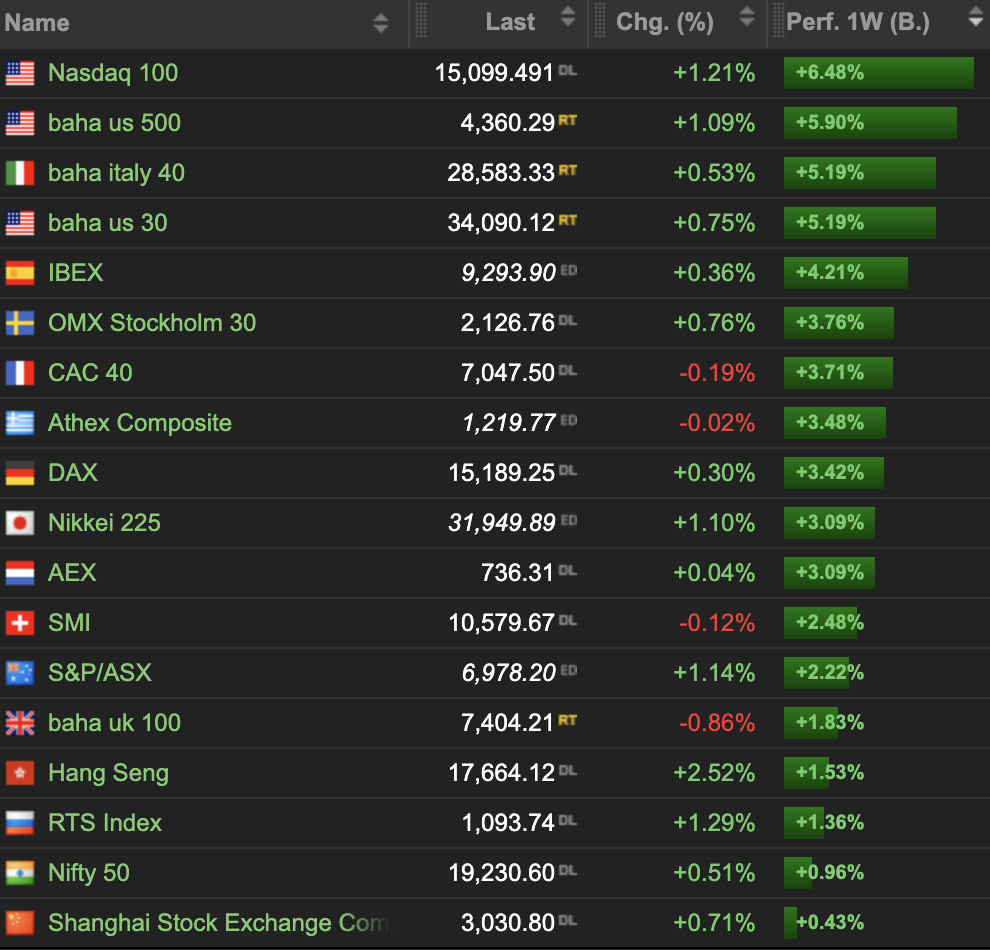
Task: Click the +2.52% change for Hang Seng
Action: click(x=714, y=773)
